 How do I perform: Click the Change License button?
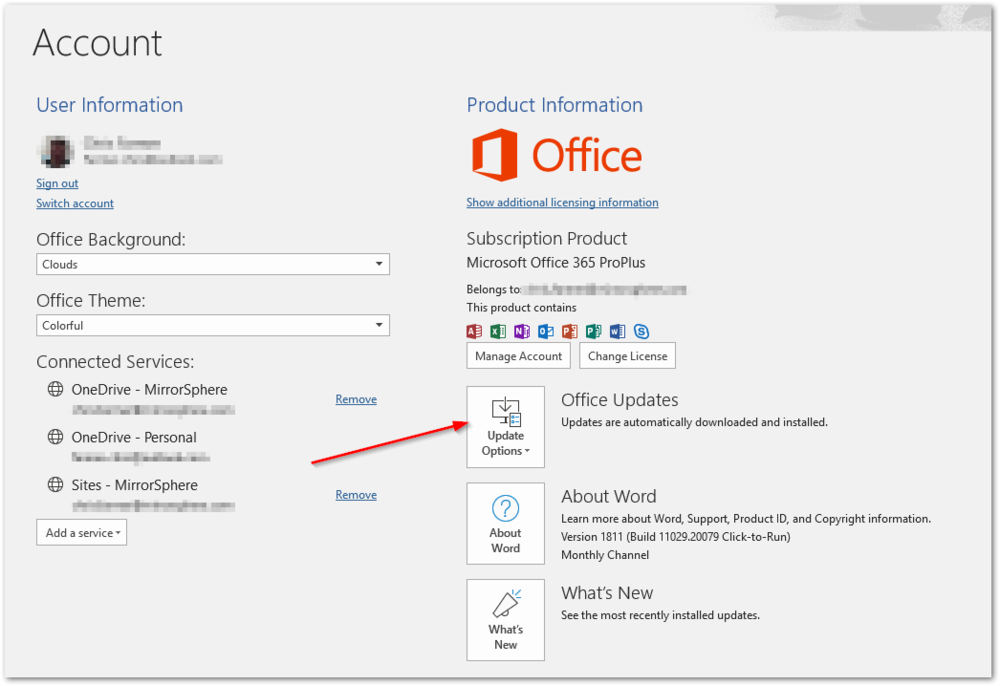click(628, 356)
